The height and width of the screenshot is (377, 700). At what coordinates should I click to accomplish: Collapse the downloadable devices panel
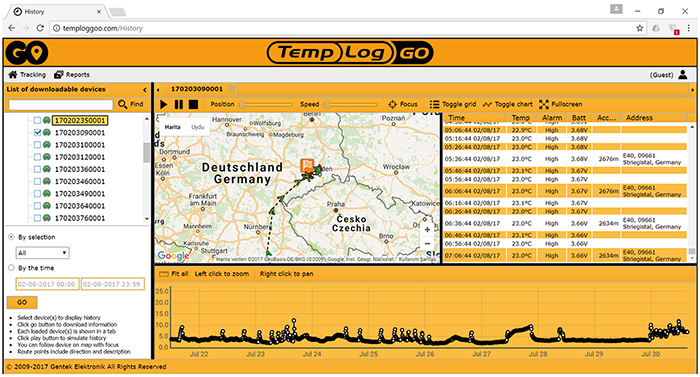pyautogui.click(x=145, y=90)
